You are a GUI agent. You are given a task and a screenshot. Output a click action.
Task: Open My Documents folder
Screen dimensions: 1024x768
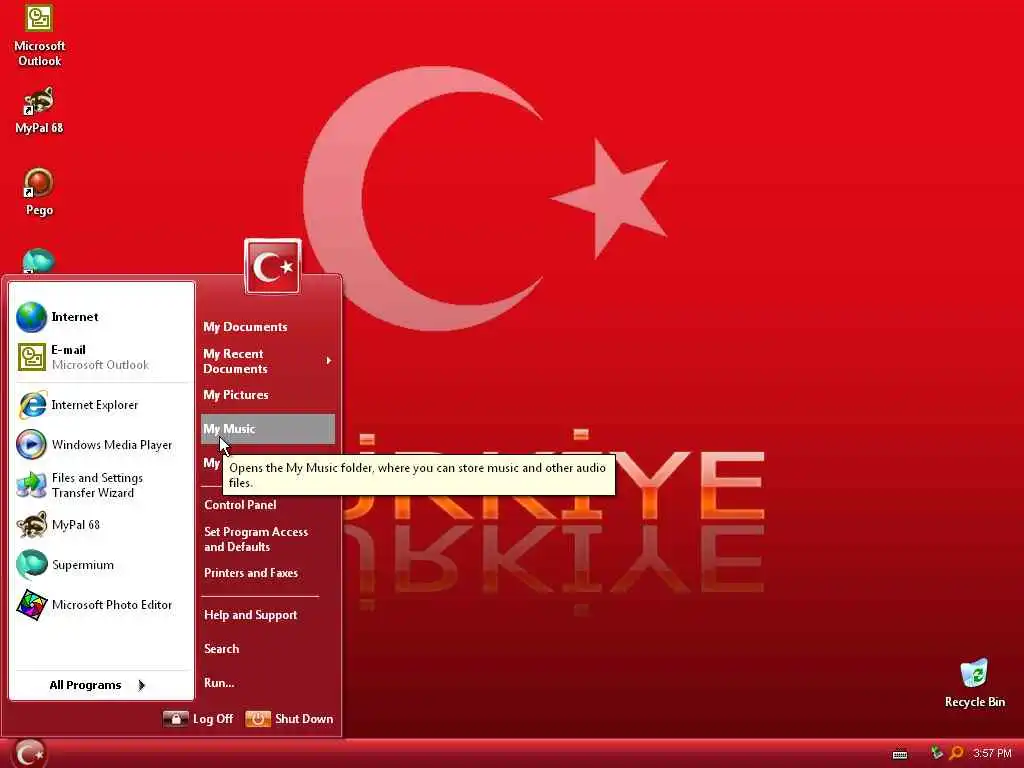tap(268, 327)
